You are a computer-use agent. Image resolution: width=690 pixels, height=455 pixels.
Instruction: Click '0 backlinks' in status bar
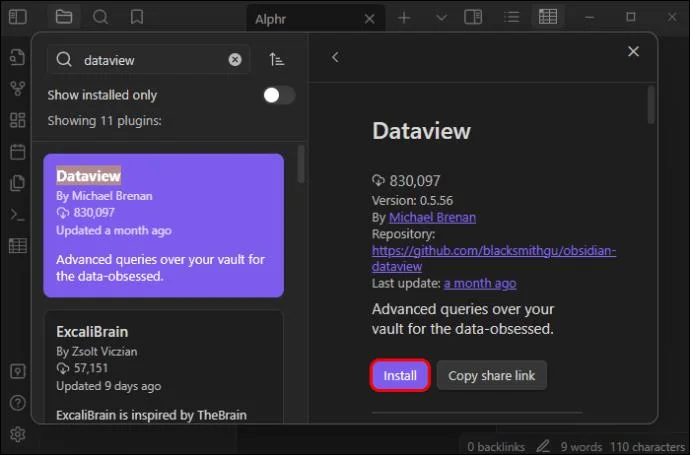[x=496, y=447]
